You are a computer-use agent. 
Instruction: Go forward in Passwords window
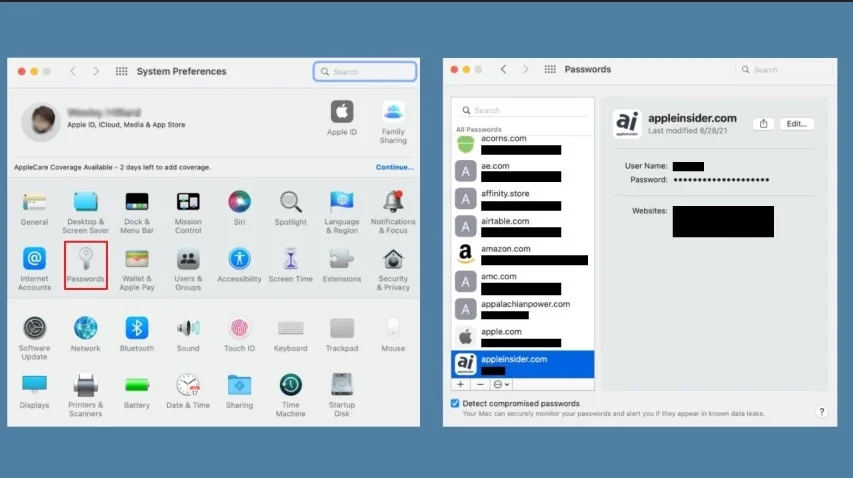click(x=525, y=69)
